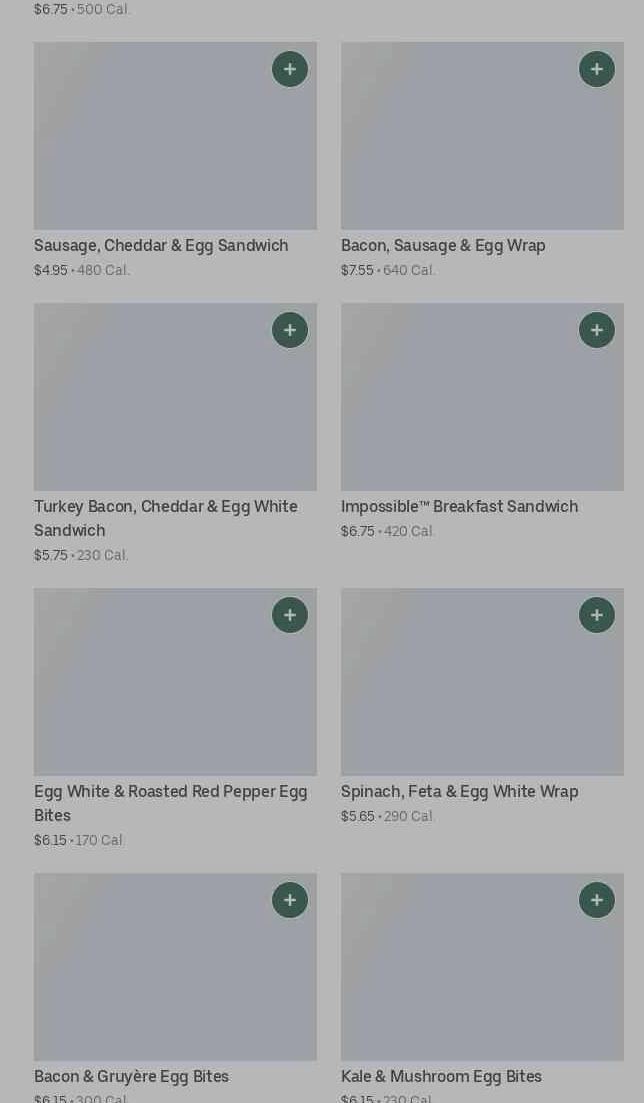644x1103 pixels.
Task: Add Impossible Breakfast Sandwich with plus icon
Action: point(597,330)
